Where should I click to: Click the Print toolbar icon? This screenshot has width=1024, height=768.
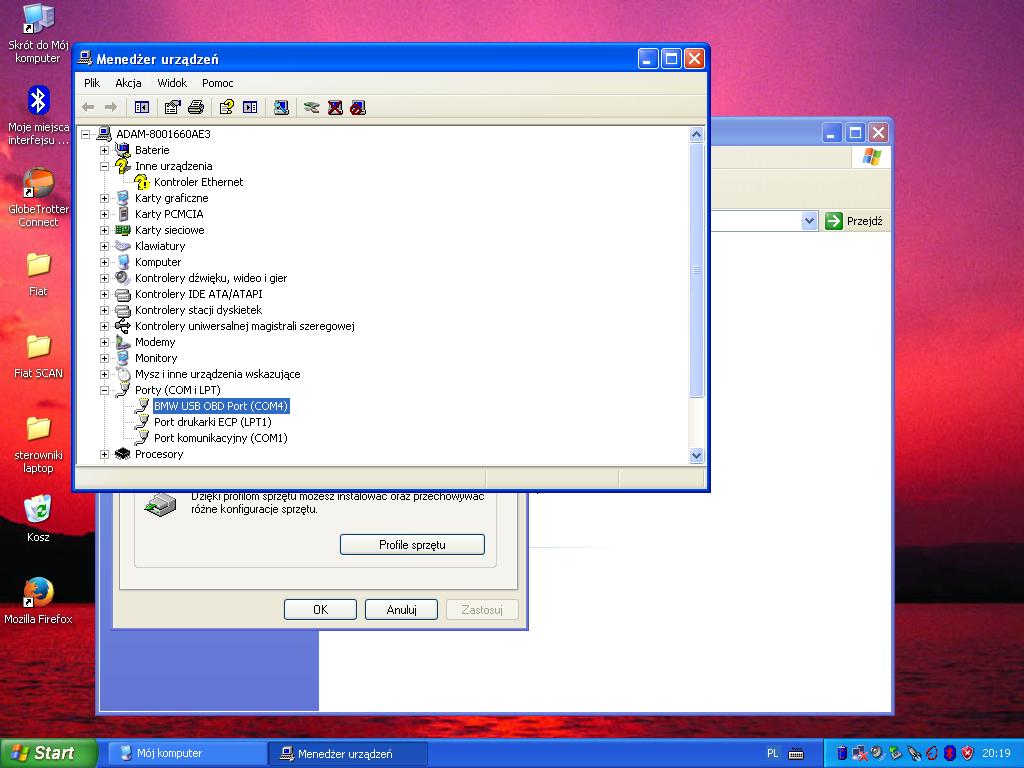click(196, 107)
